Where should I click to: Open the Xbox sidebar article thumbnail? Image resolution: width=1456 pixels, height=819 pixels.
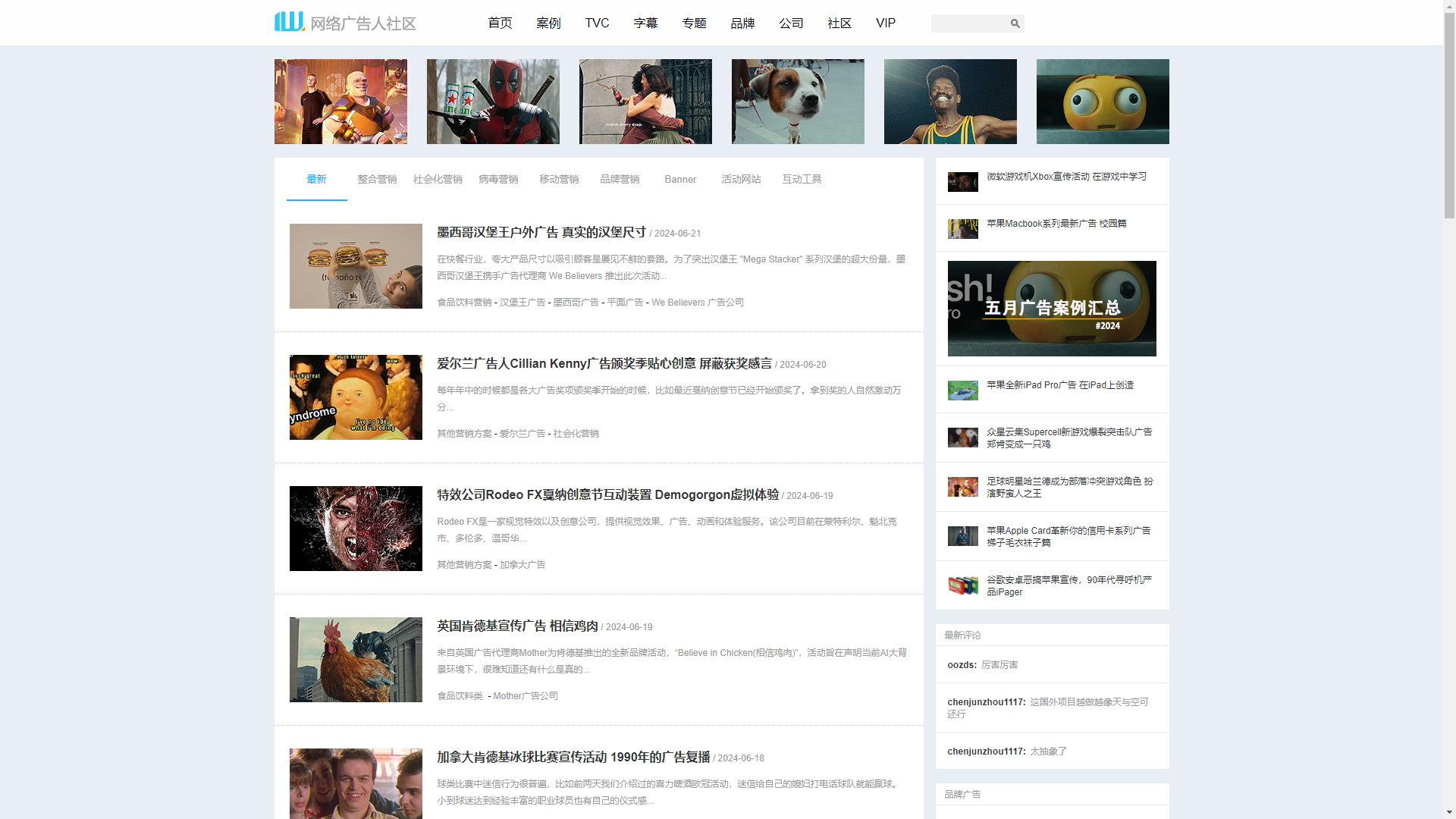point(962,182)
